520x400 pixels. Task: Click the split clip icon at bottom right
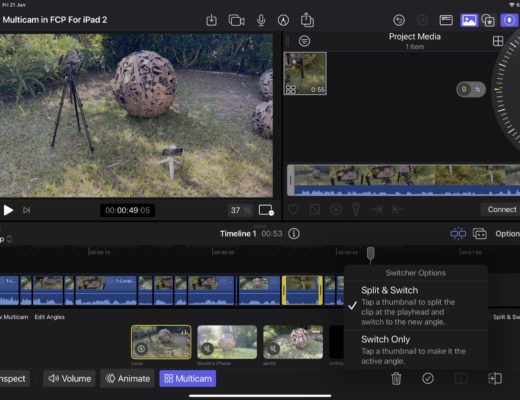pyautogui.click(x=495, y=379)
